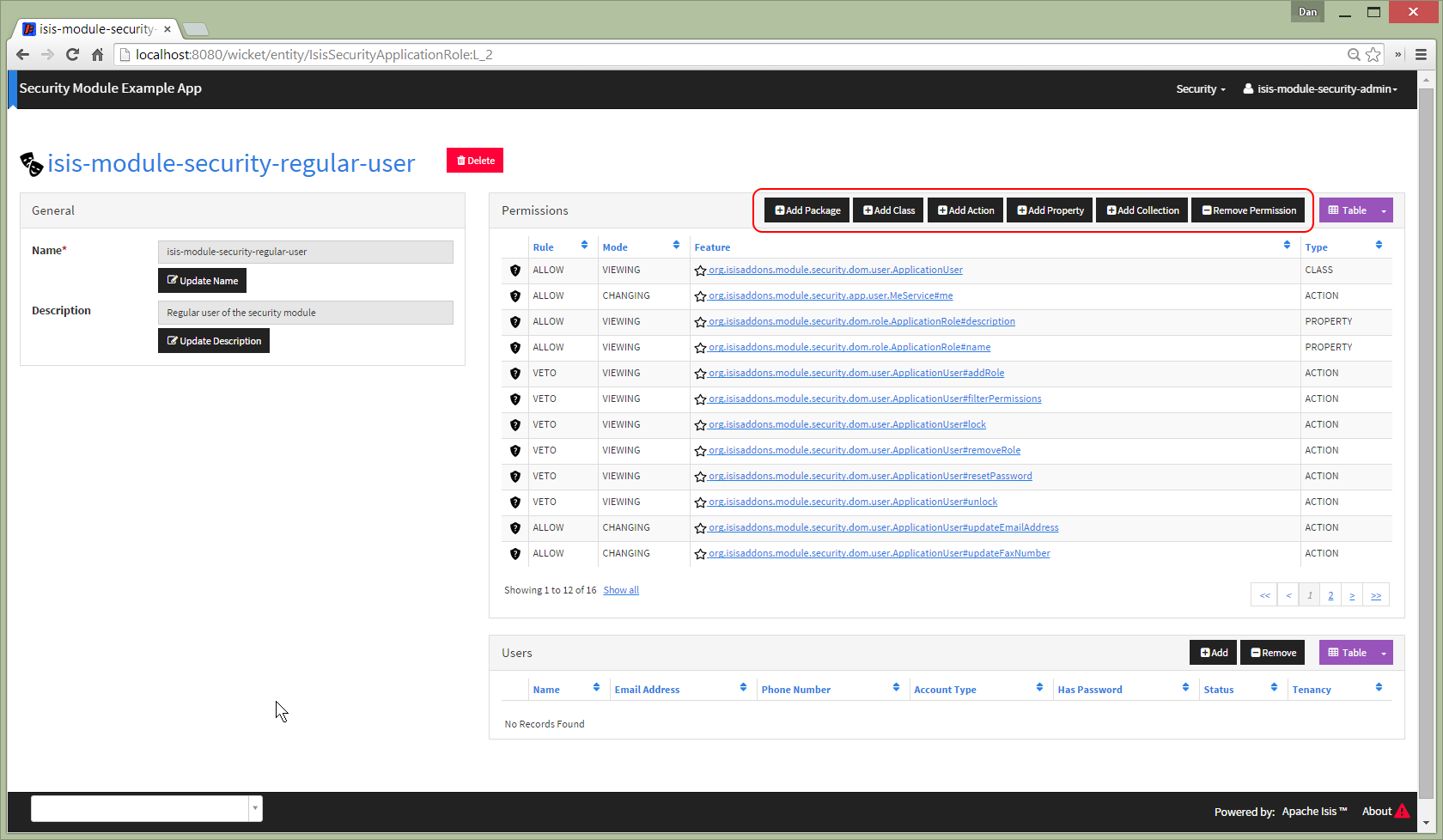This screenshot has height=840, width=1443.
Task: Click the shield icon on MeService#me row
Action: (x=515, y=296)
